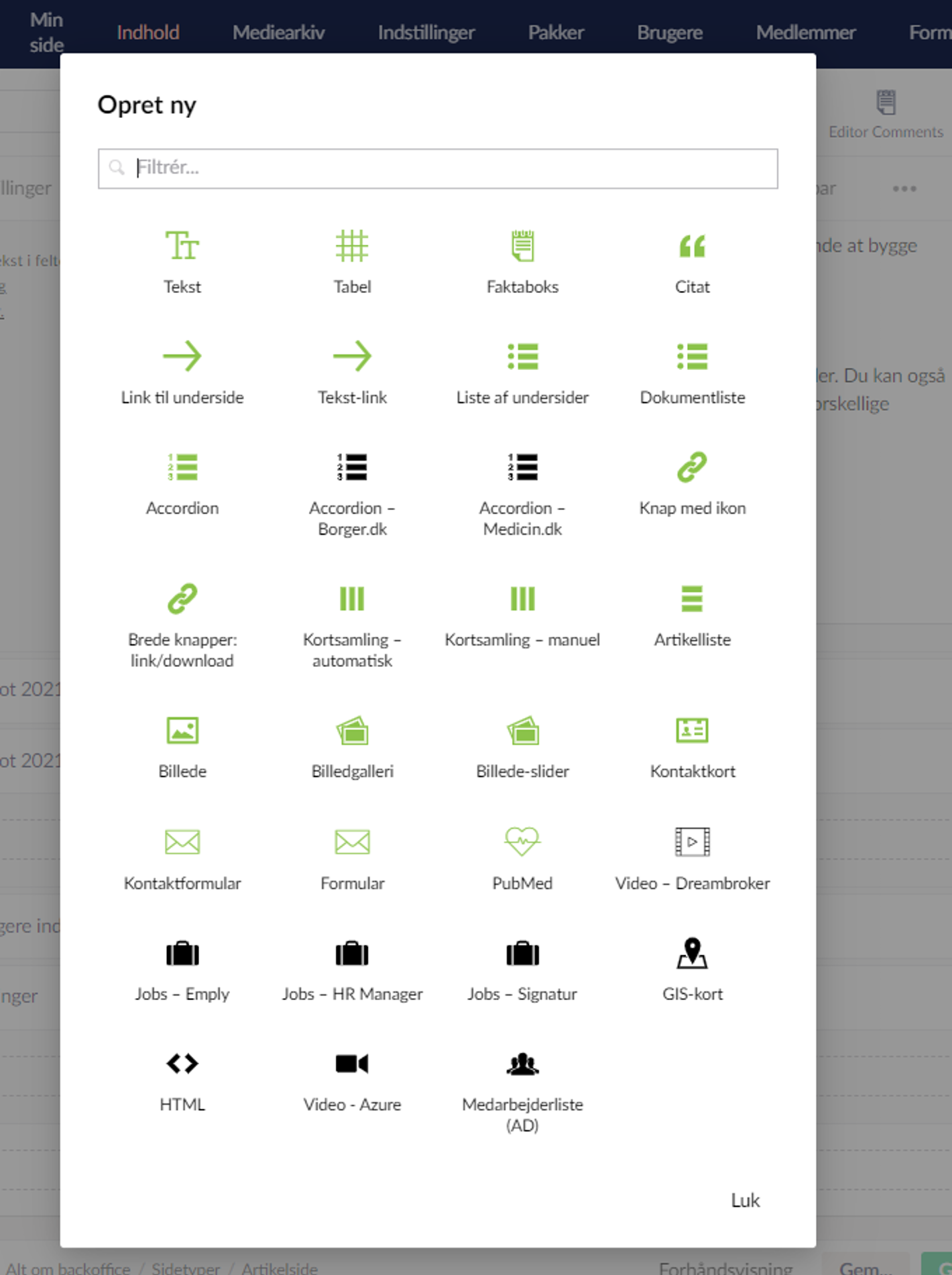Close the dialog with Luk
Viewport: 952px width, 1275px height.
click(x=745, y=1200)
